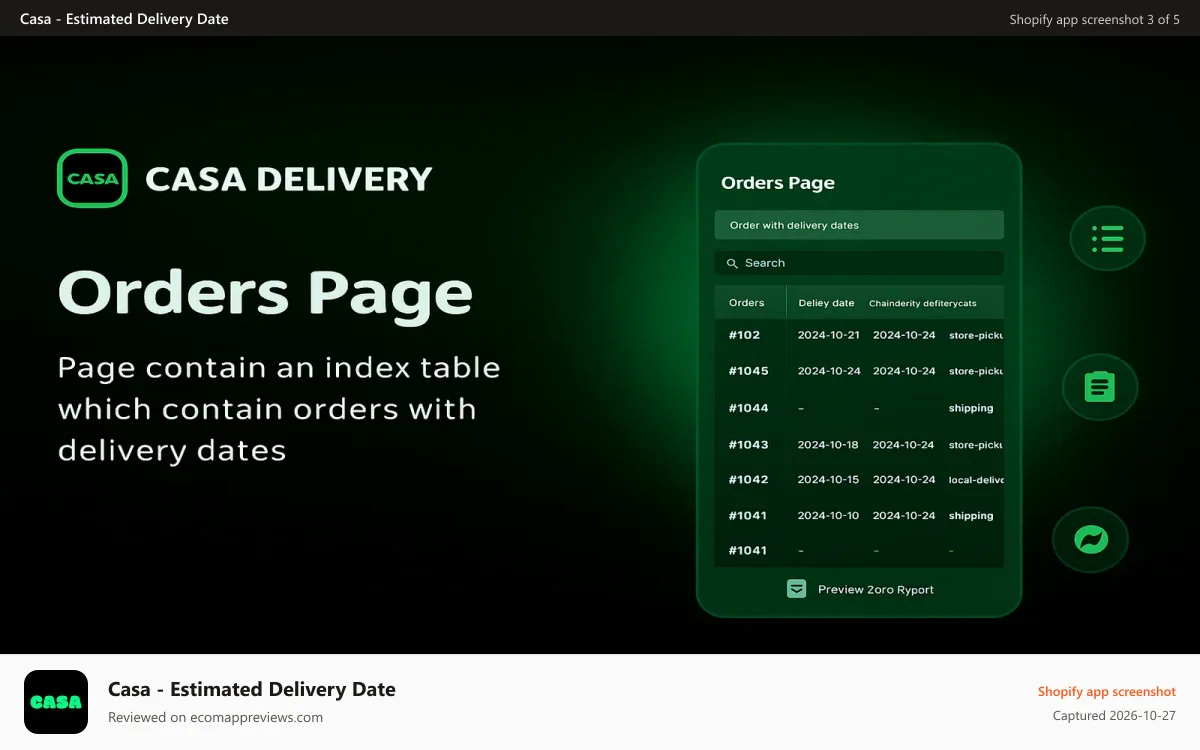Click the green CASA logo badge beside CASA DELIVERY

[92, 178]
